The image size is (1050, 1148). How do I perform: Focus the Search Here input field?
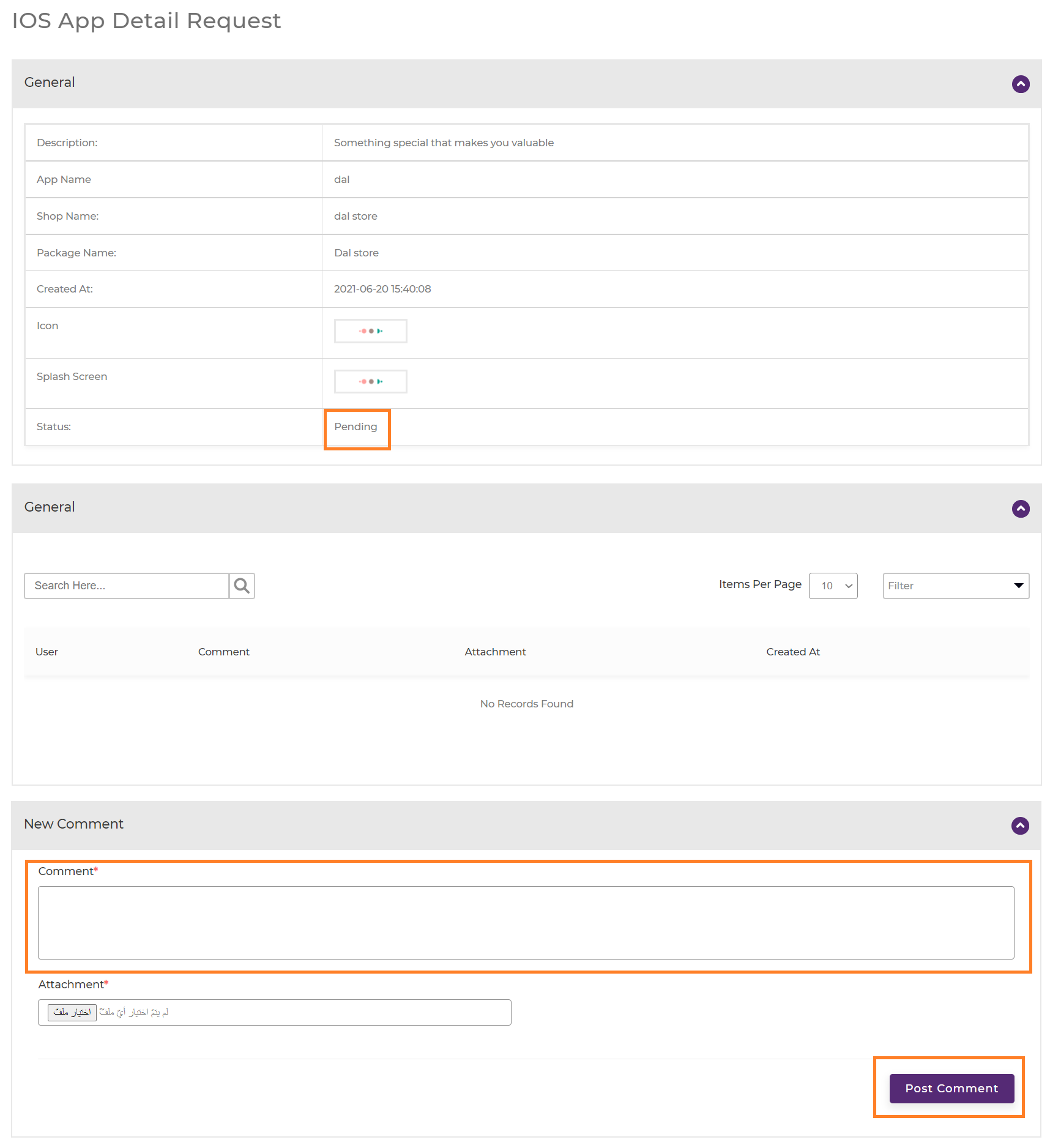point(127,586)
